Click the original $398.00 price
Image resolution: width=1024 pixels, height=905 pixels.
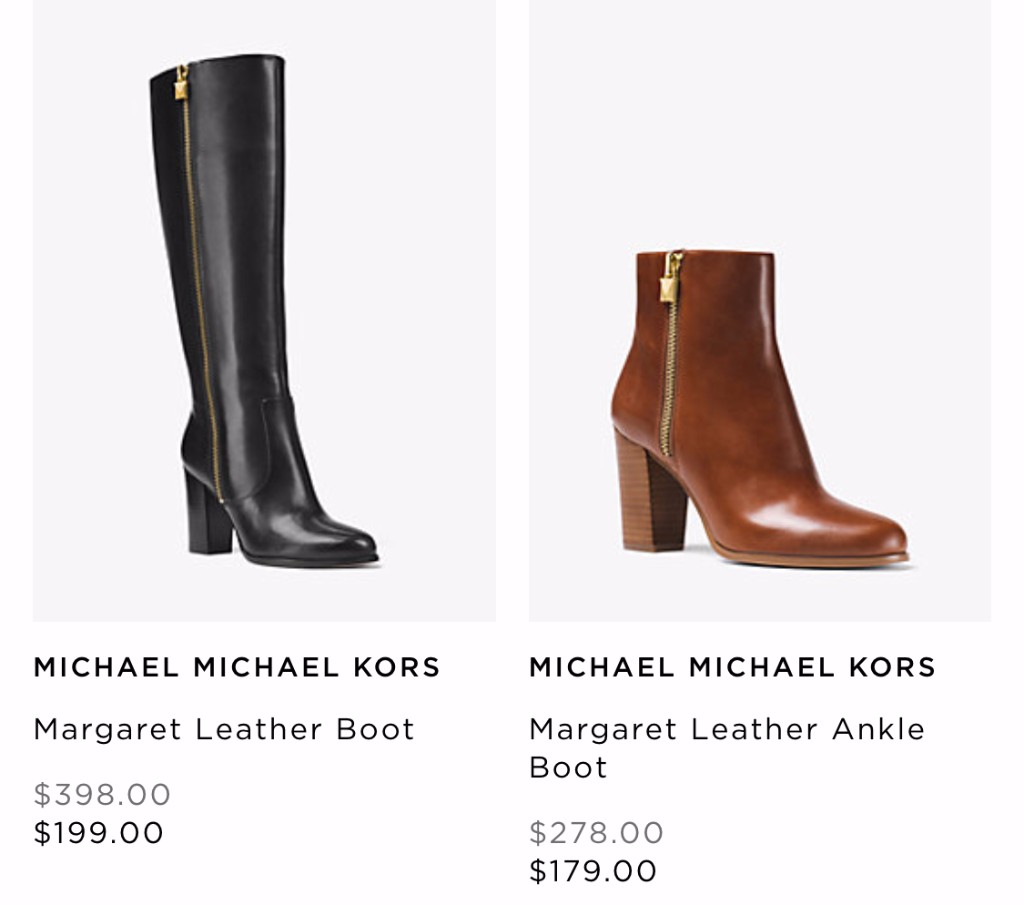[102, 795]
